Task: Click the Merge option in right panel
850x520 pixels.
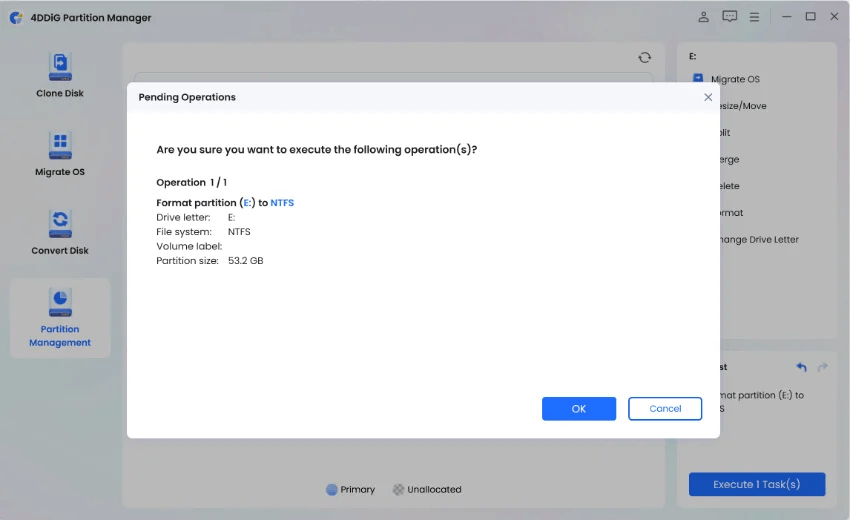Action: pyautogui.click(x=730, y=159)
